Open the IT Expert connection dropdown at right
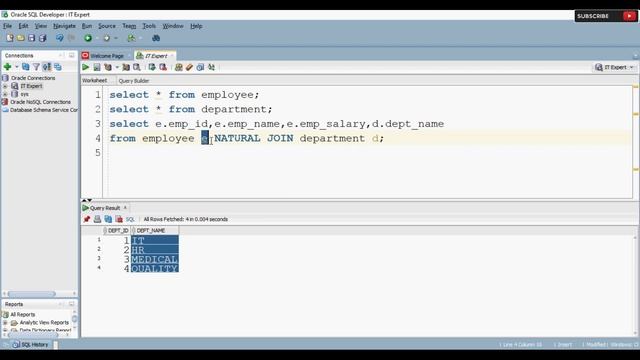This screenshot has height=360, width=640. click(614, 67)
